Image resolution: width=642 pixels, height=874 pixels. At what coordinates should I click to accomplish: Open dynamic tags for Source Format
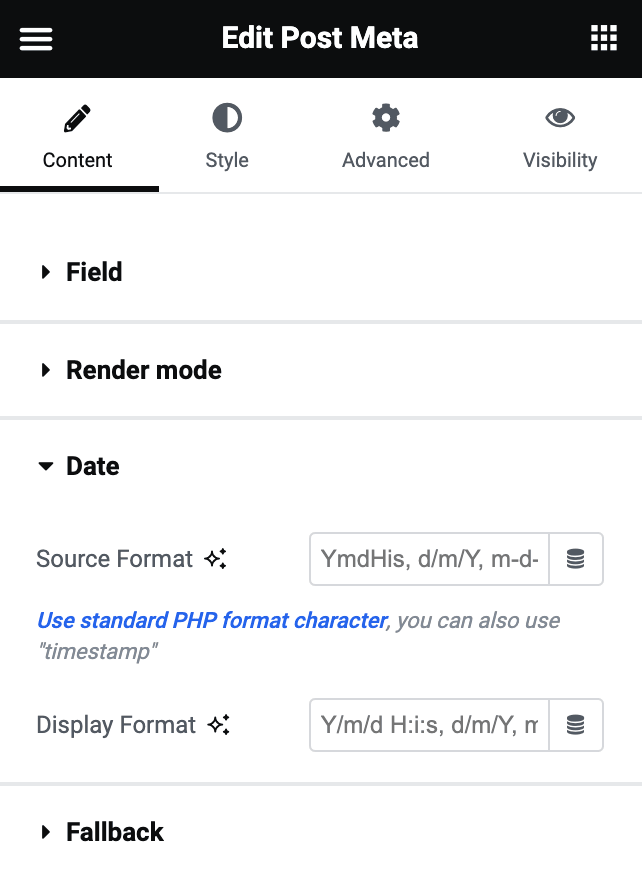point(576,559)
